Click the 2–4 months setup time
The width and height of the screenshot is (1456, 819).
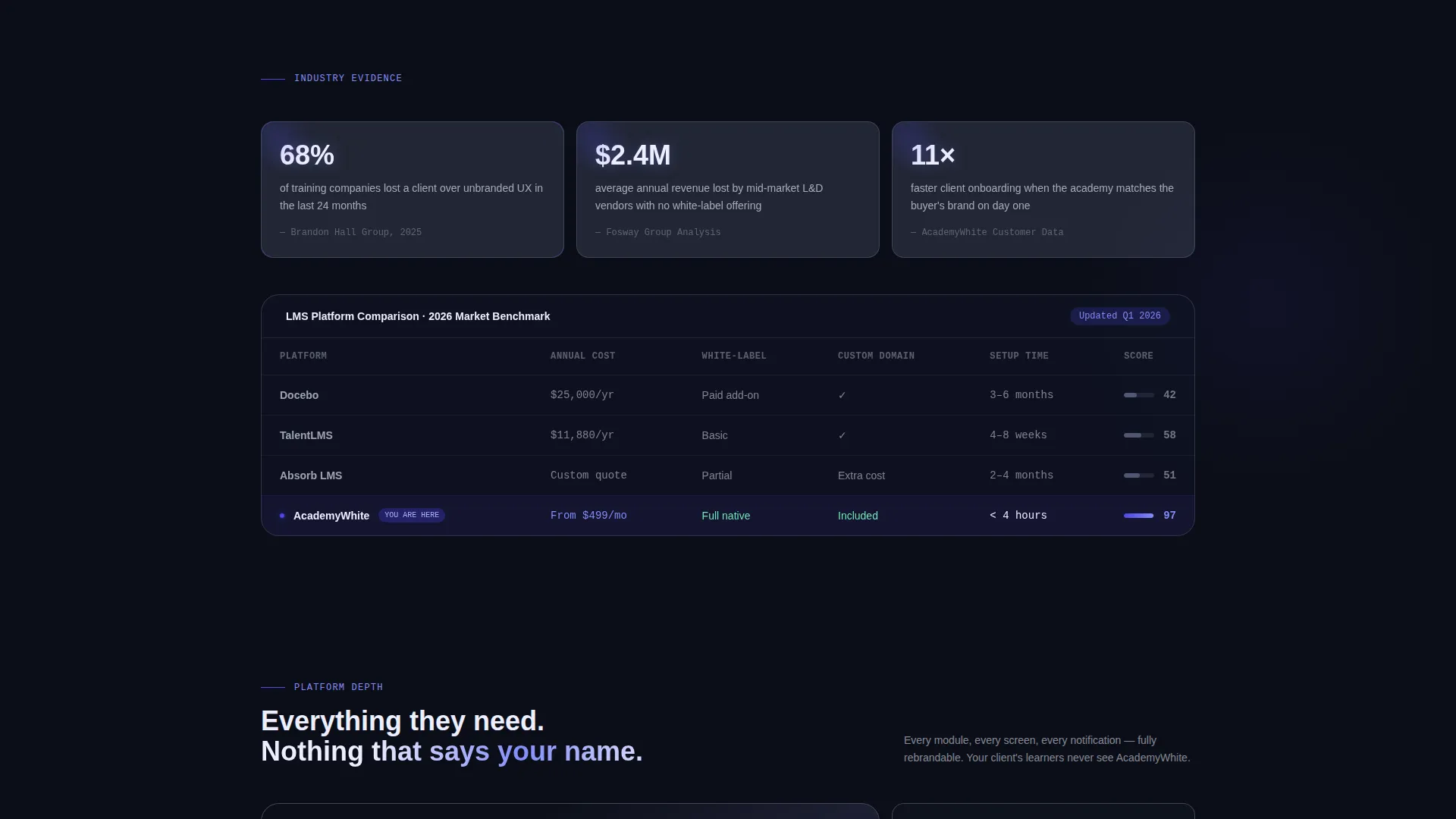tap(1021, 475)
